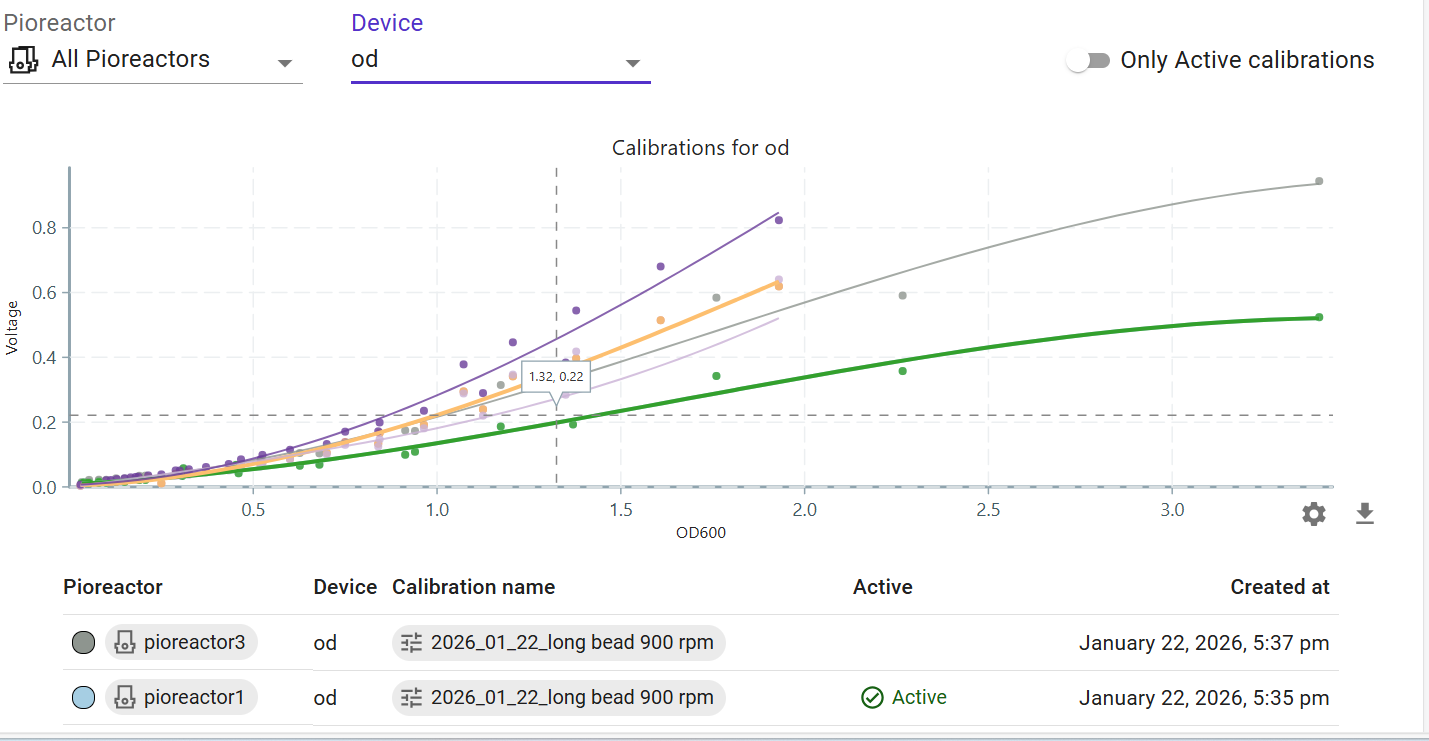Viewport: 1429px width, 741px height.
Task: Click tune icon in pioreactor3 calibration name
Action: tap(412, 643)
